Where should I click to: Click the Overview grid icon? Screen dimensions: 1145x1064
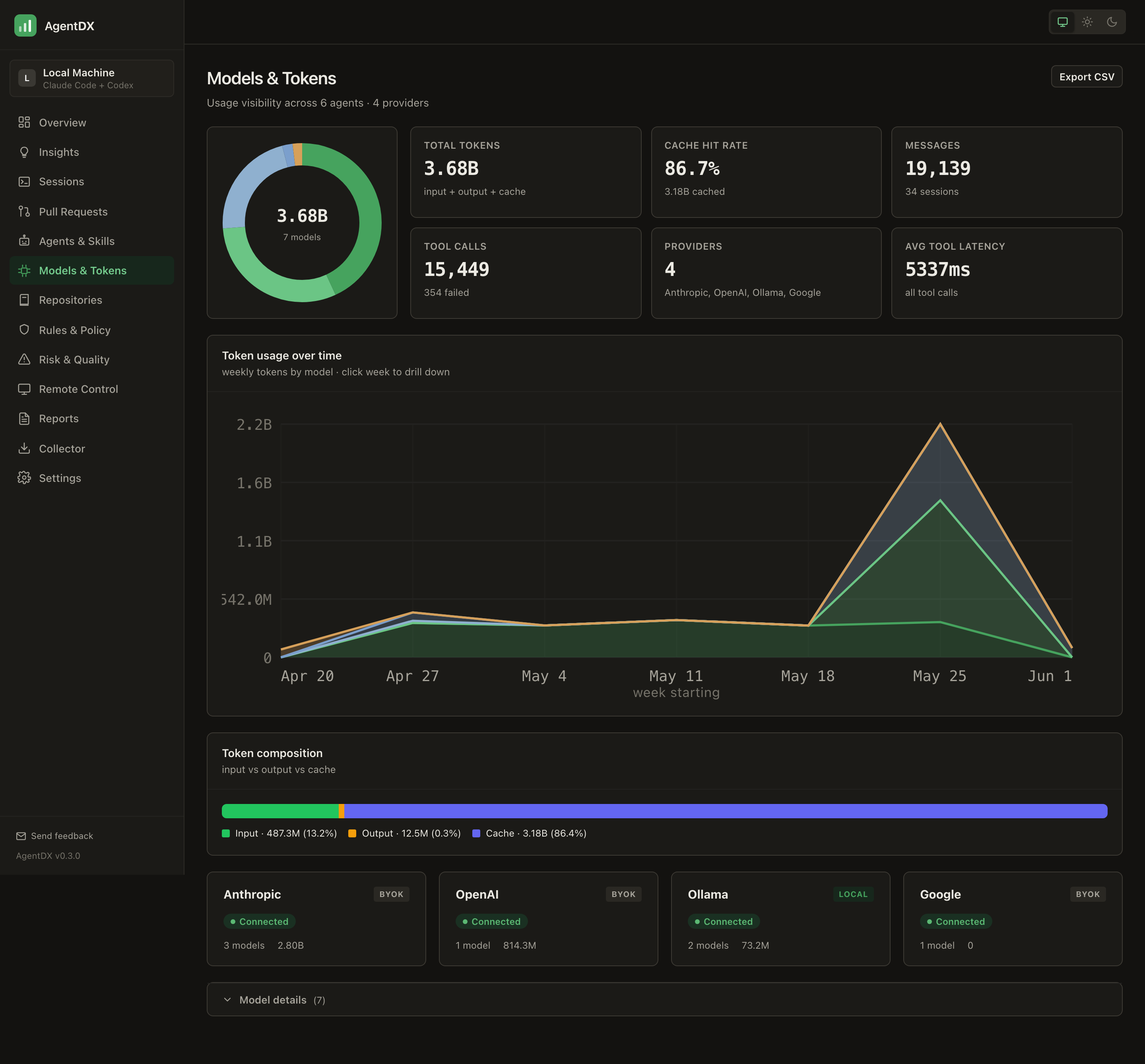tap(24, 122)
